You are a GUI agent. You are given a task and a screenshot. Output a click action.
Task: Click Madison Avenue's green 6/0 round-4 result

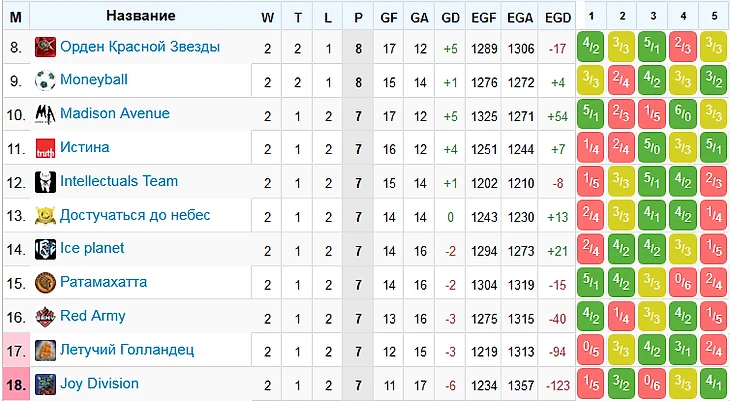683,114
